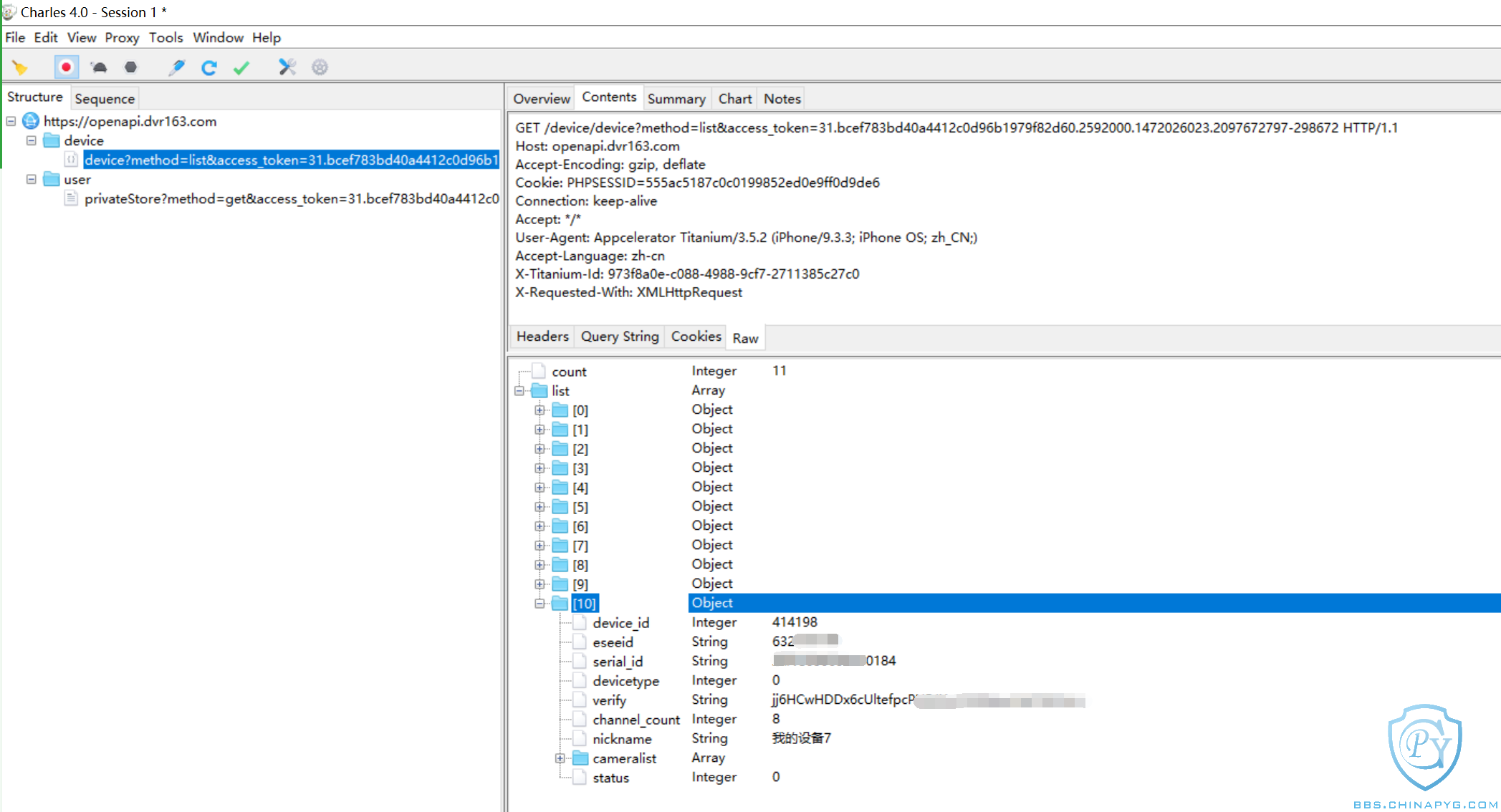1501x812 pixels.
Task: Click the Repeat request icon
Action: tap(208, 67)
